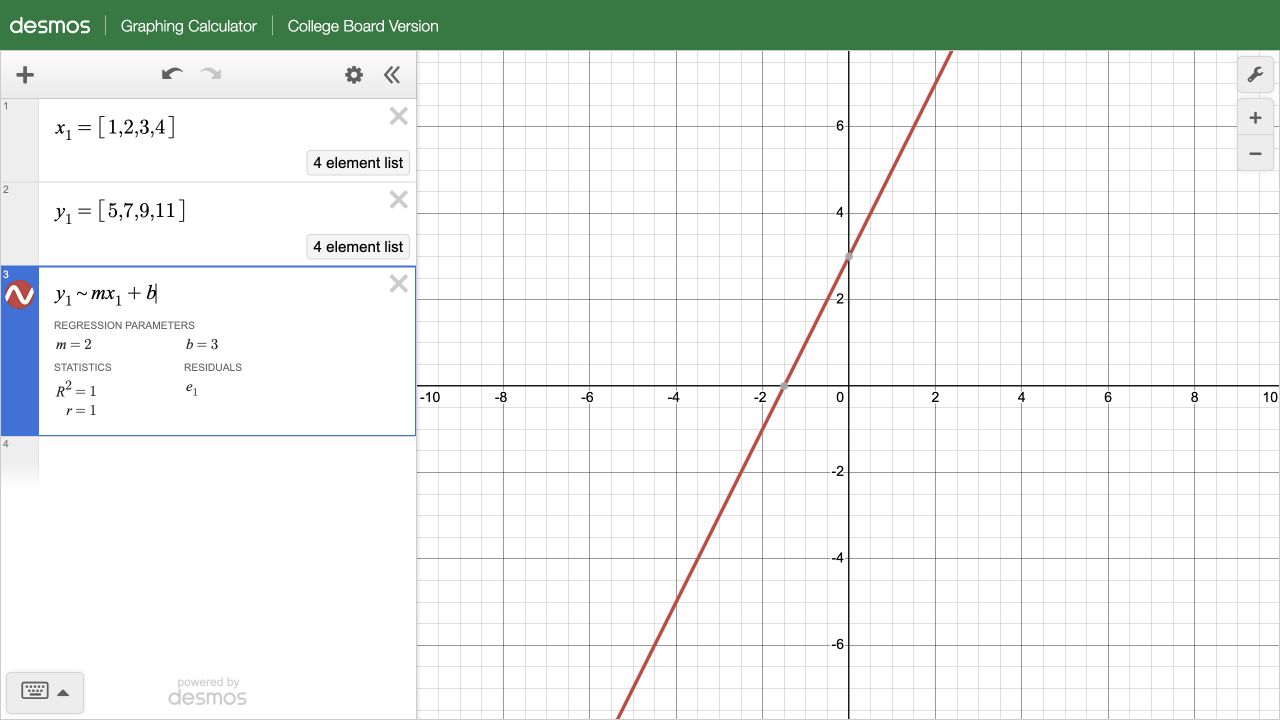Image resolution: width=1280 pixels, height=720 pixels.
Task: Show the on-screen keypad
Action: click(x=45, y=691)
